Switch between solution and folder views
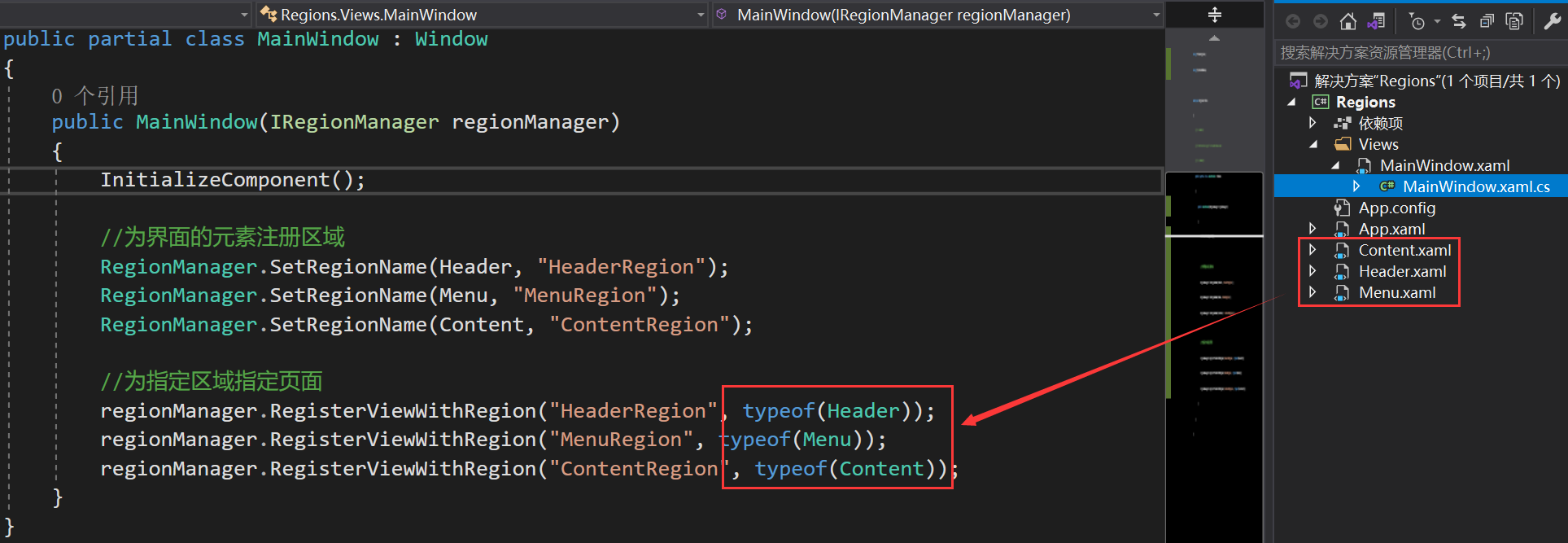The image size is (1568, 543). [1376, 21]
